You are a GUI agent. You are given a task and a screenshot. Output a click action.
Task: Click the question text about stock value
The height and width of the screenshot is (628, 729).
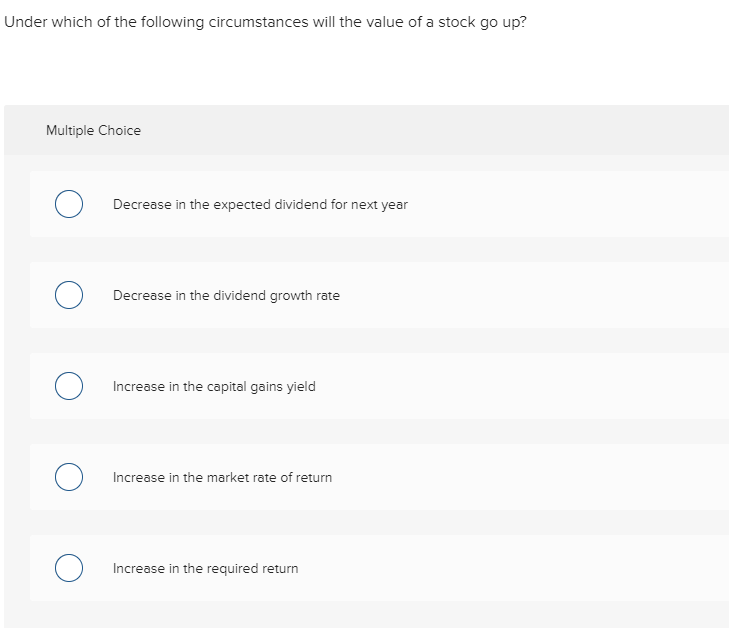[x=264, y=23]
